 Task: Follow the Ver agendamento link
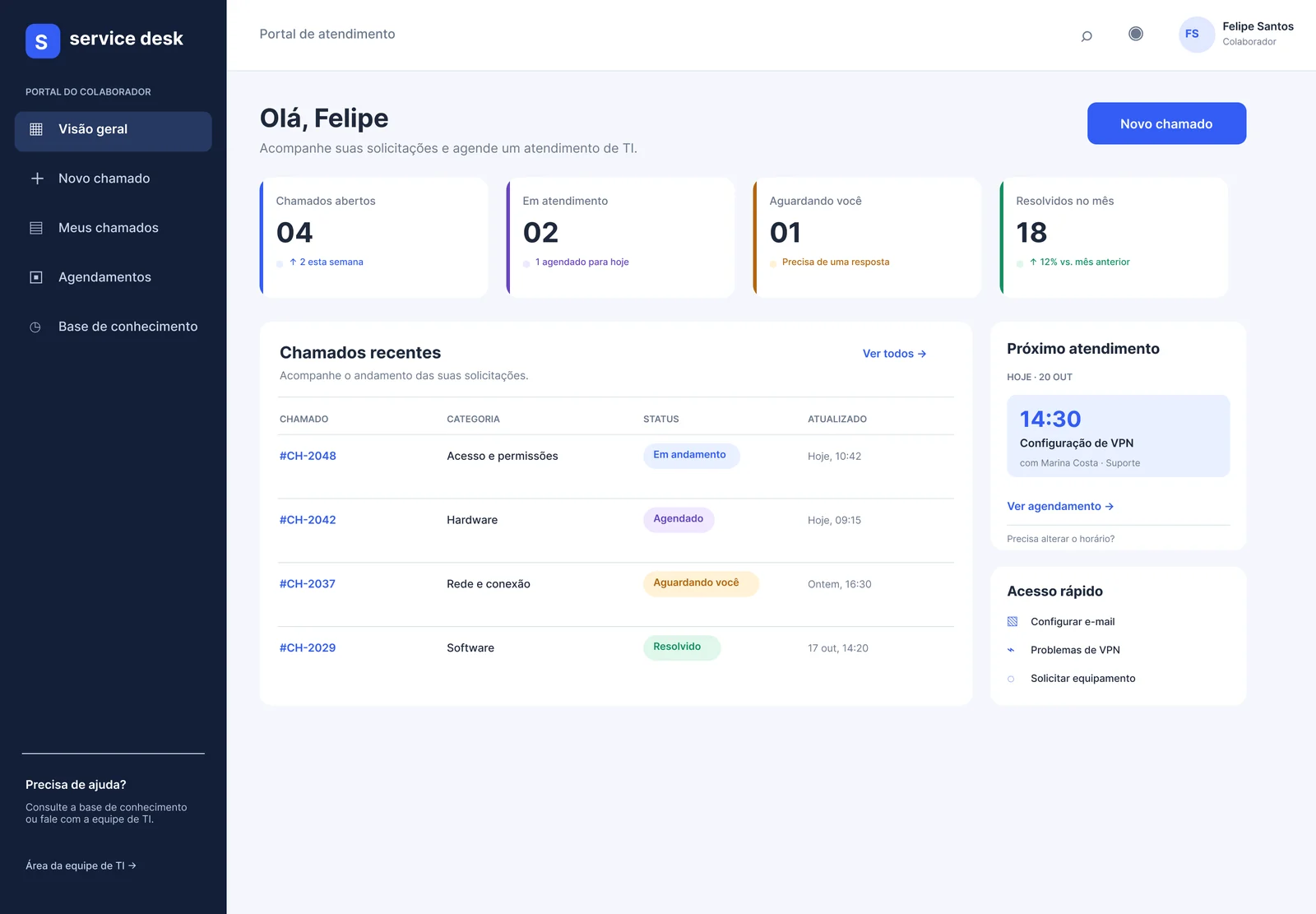click(x=1060, y=507)
